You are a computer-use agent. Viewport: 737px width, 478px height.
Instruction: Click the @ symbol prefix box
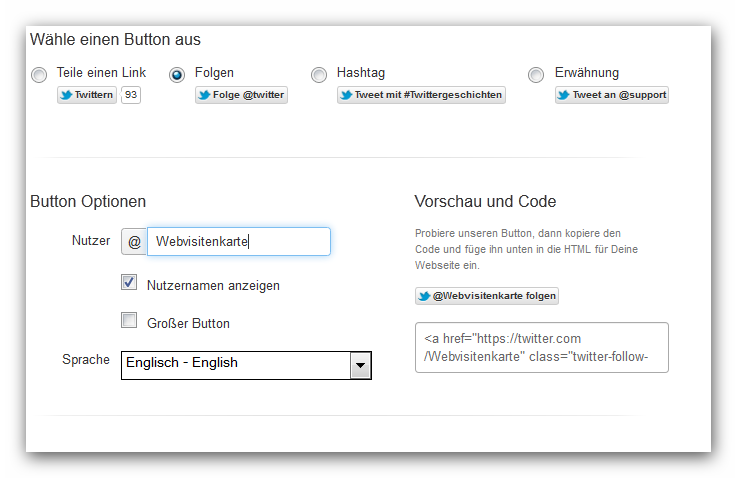click(134, 242)
